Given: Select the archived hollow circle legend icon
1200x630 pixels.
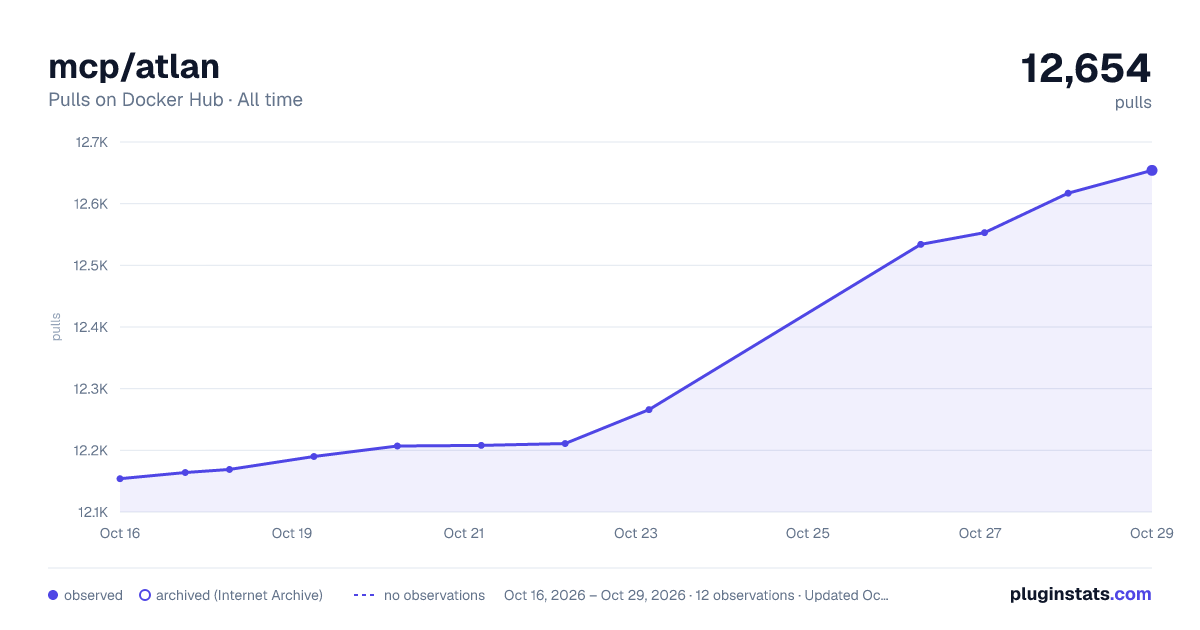Looking at the screenshot, I should coord(145,595).
